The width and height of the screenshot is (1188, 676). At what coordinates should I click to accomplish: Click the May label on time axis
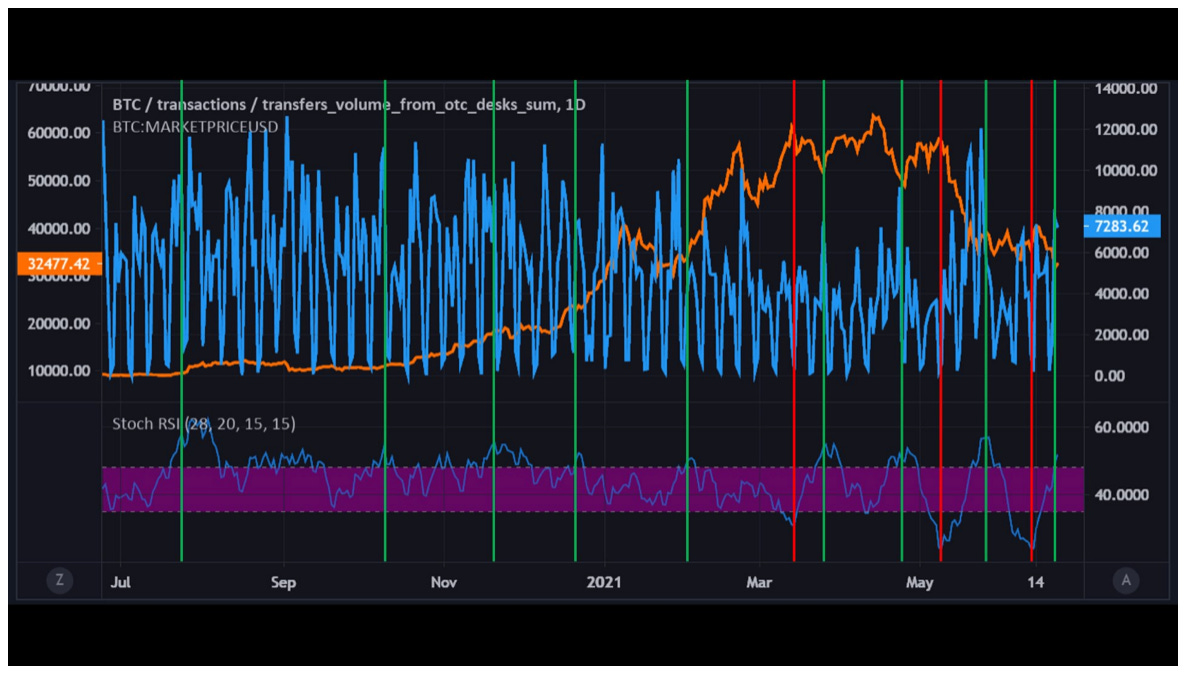pyautogui.click(x=920, y=582)
